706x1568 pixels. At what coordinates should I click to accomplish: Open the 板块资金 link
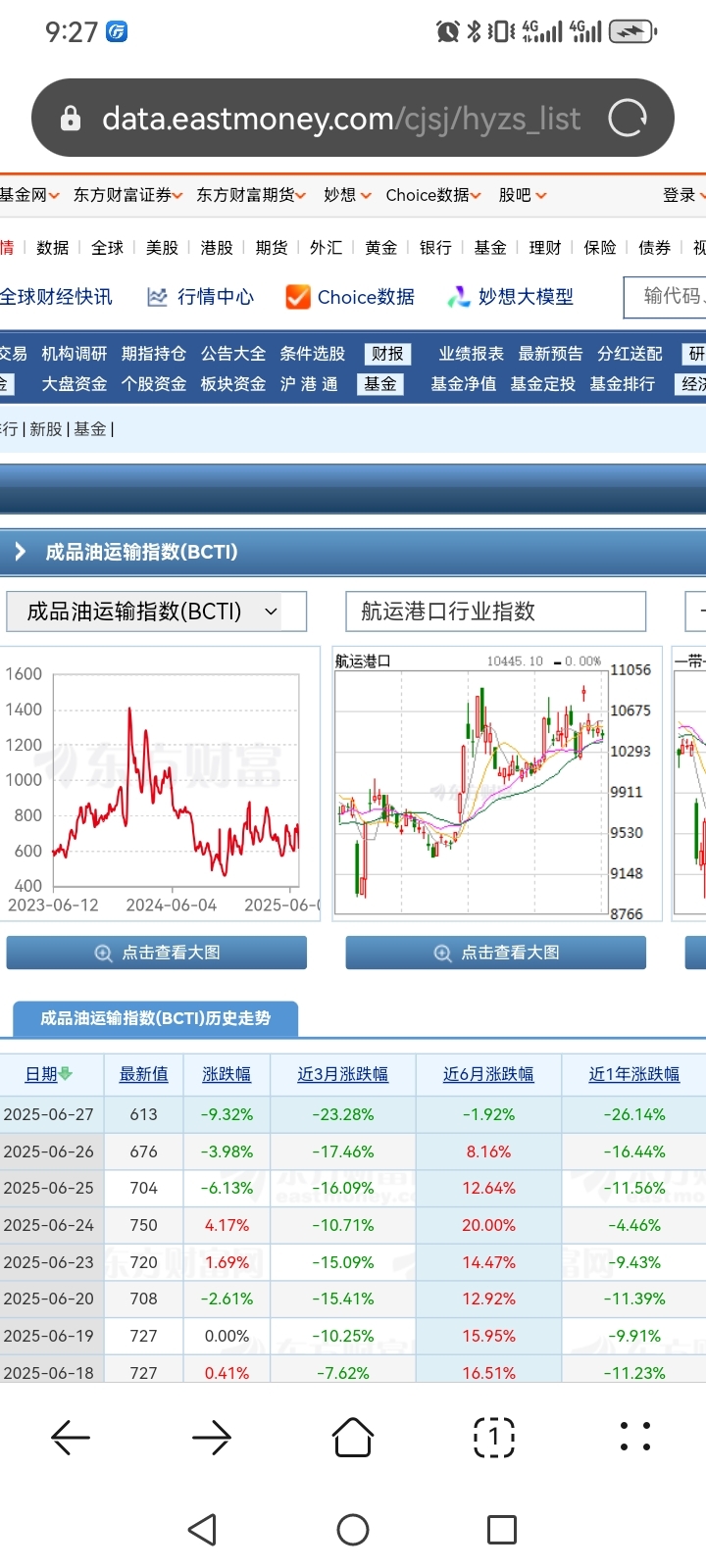coord(233,384)
